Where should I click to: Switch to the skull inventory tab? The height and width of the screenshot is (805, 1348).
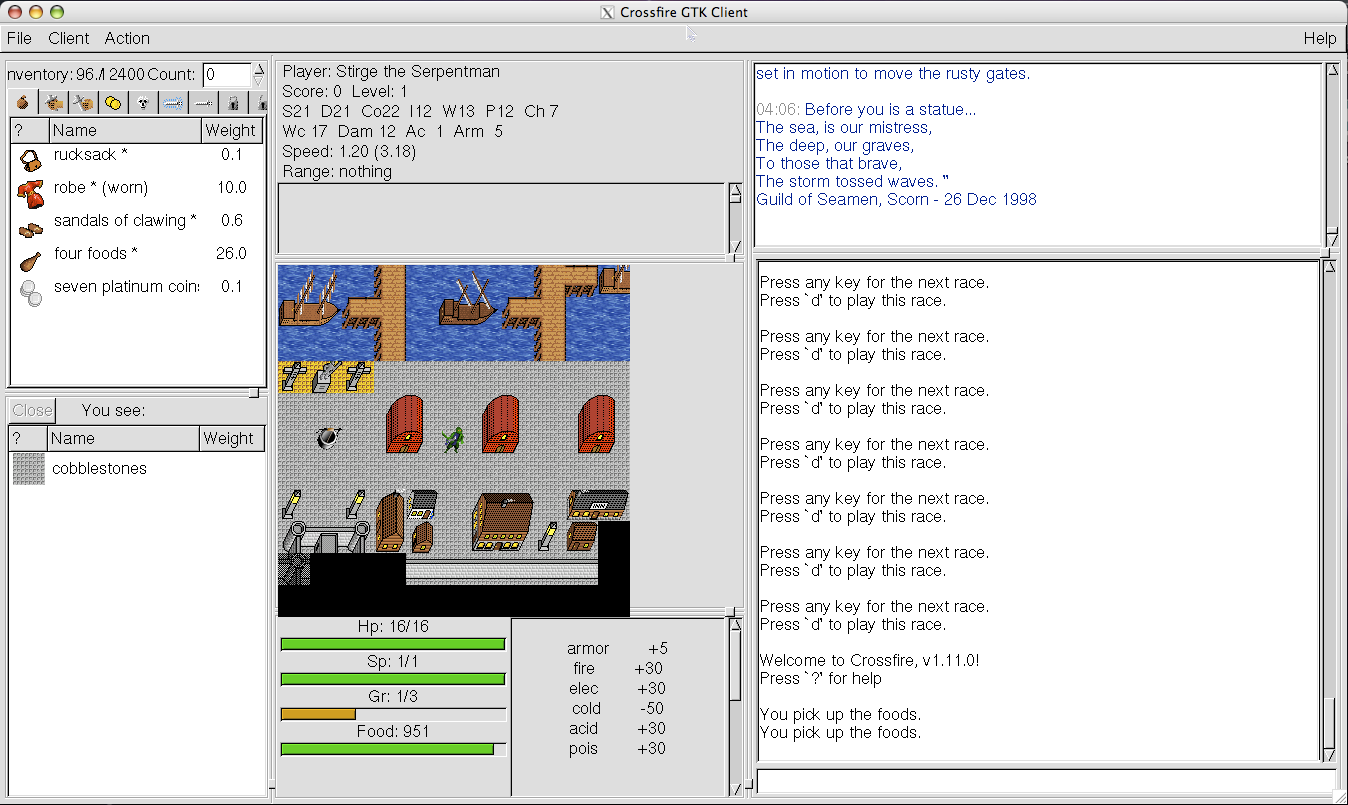click(143, 102)
